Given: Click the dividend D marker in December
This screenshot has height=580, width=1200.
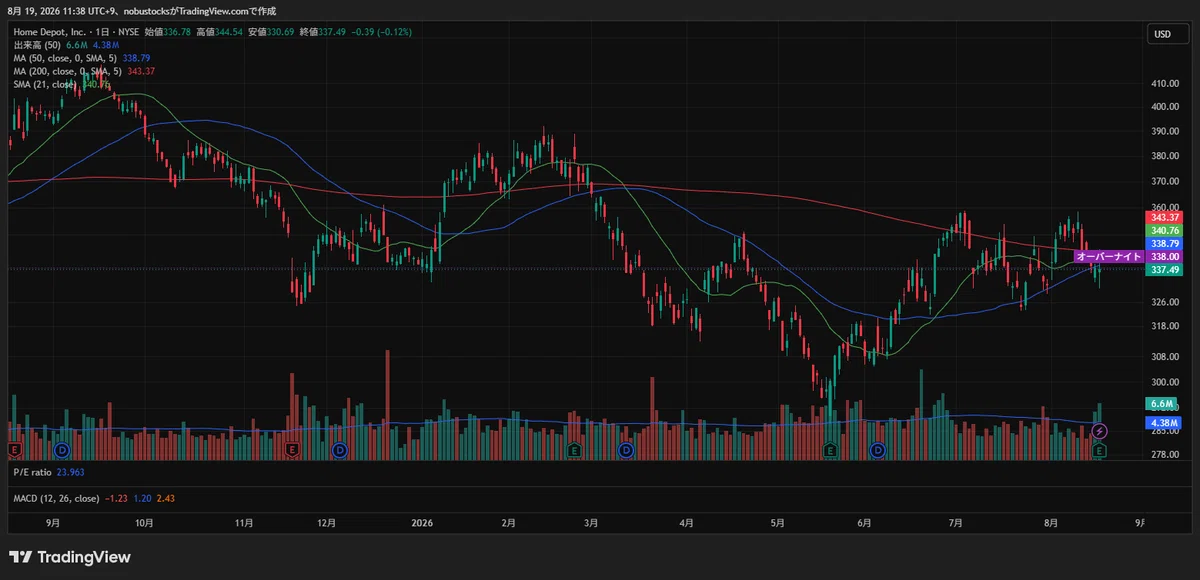Looking at the screenshot, I should click(x=339, y=451).
